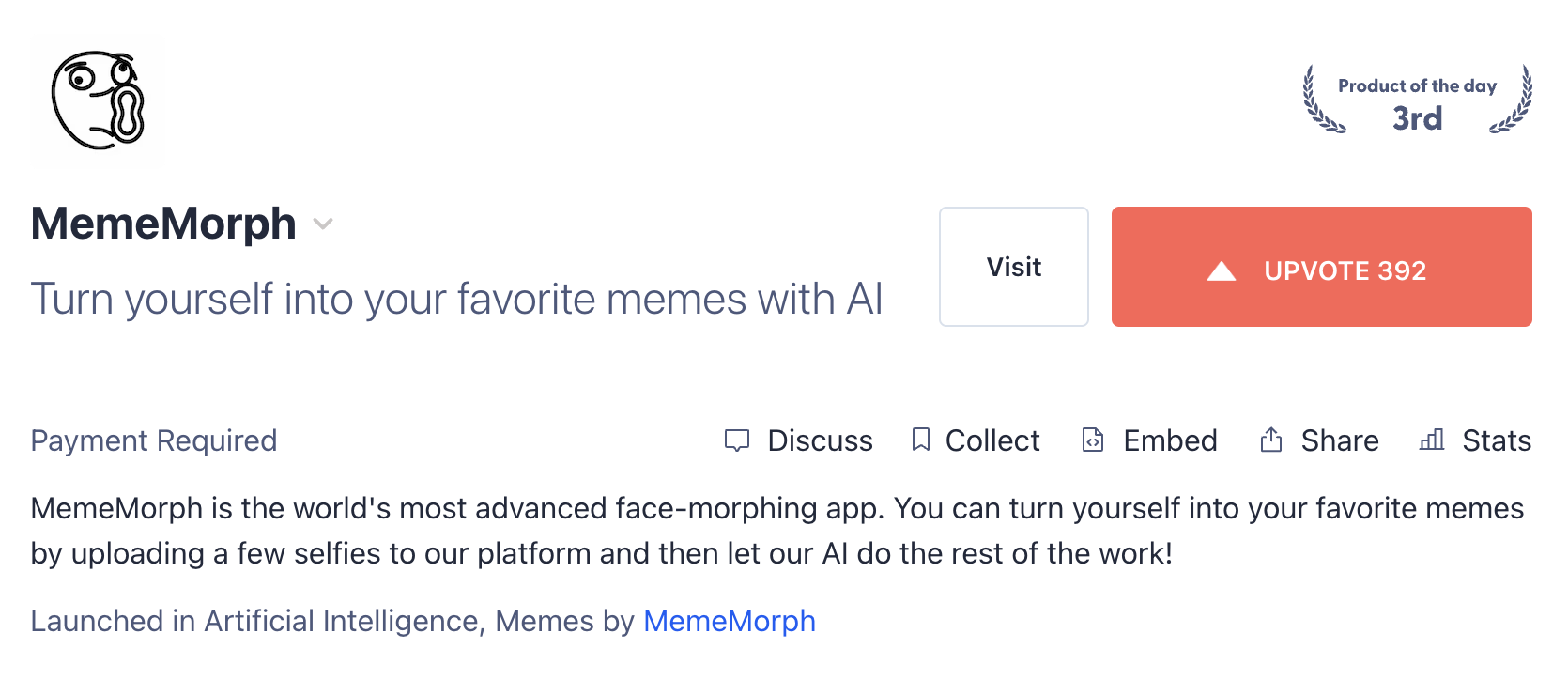Click the MemeMorph meme face logo

[98, 100]
